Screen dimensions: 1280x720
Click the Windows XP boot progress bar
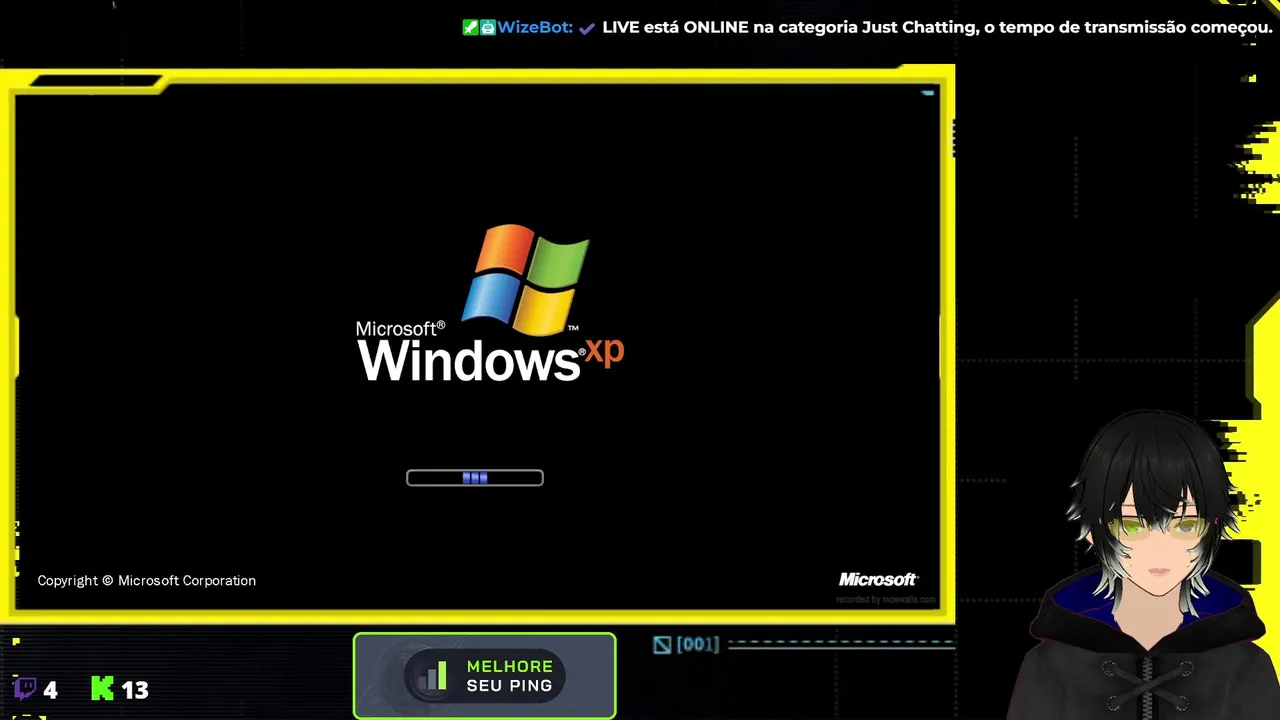coord(475,478)
